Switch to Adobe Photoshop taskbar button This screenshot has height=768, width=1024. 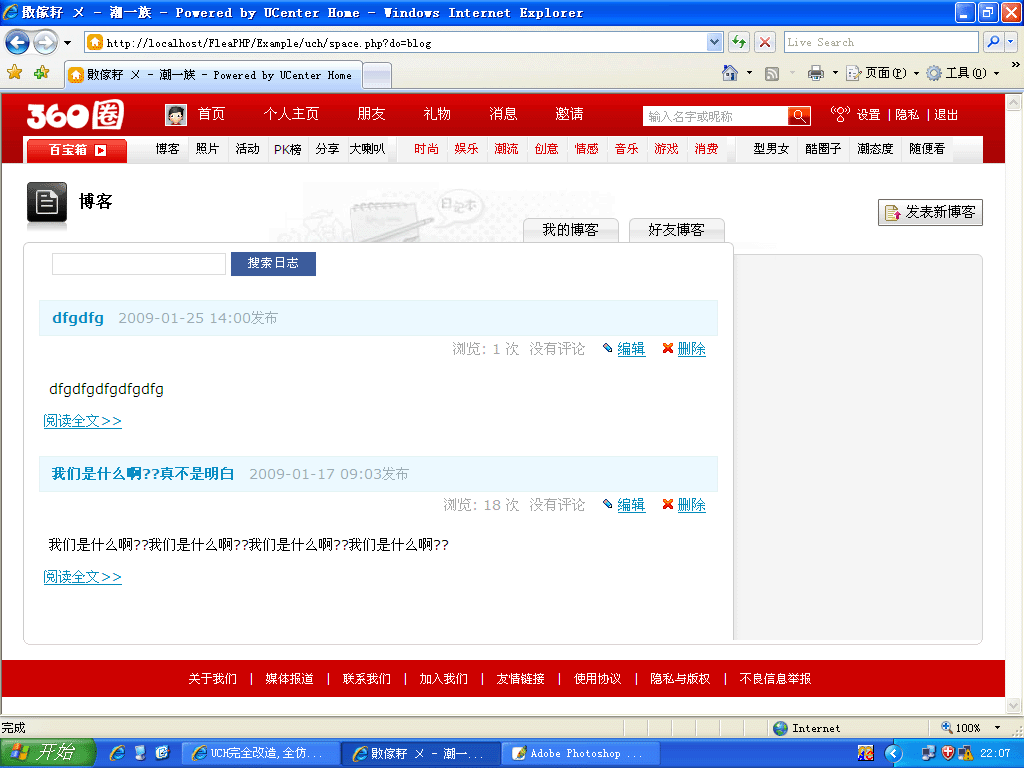tap(583, 754)
